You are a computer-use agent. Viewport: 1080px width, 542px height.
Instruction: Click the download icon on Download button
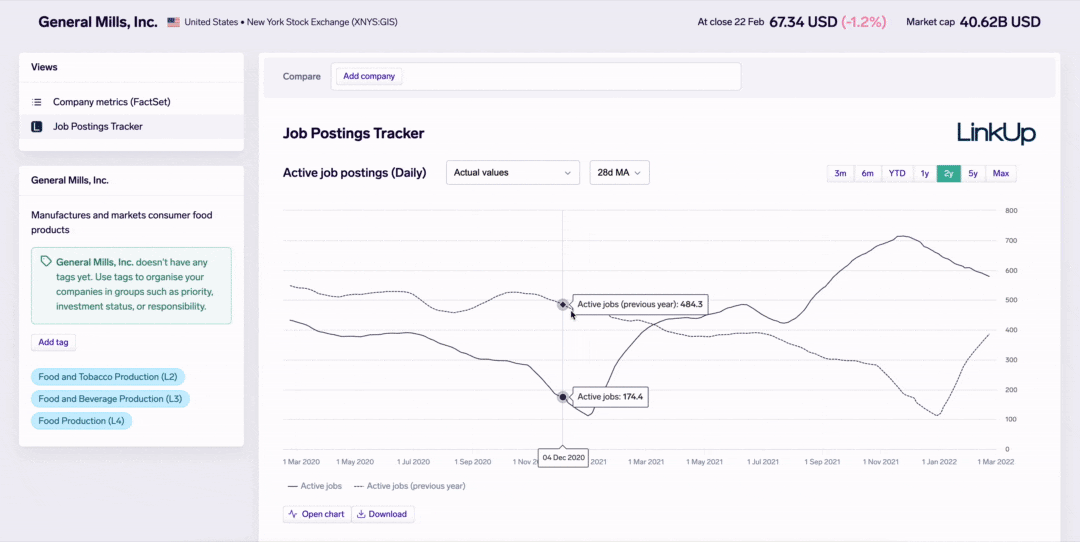point(361,514)
